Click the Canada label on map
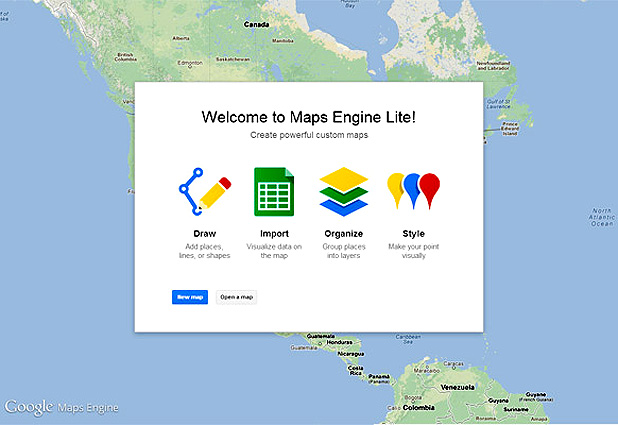This screenshot has width=618, height=425. click(x=256, y=24)
